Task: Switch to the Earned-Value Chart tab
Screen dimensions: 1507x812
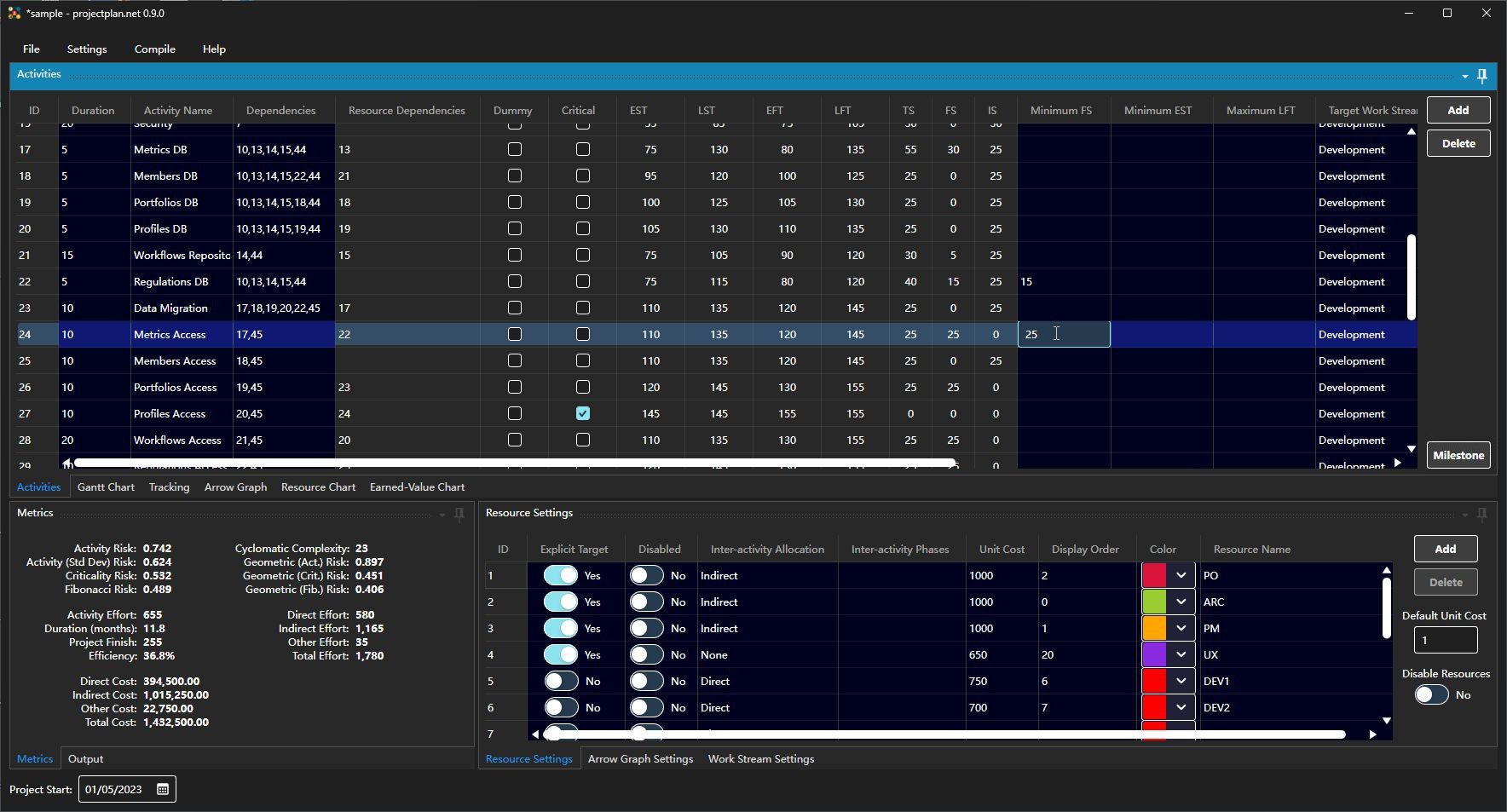Action: point(417,487)
